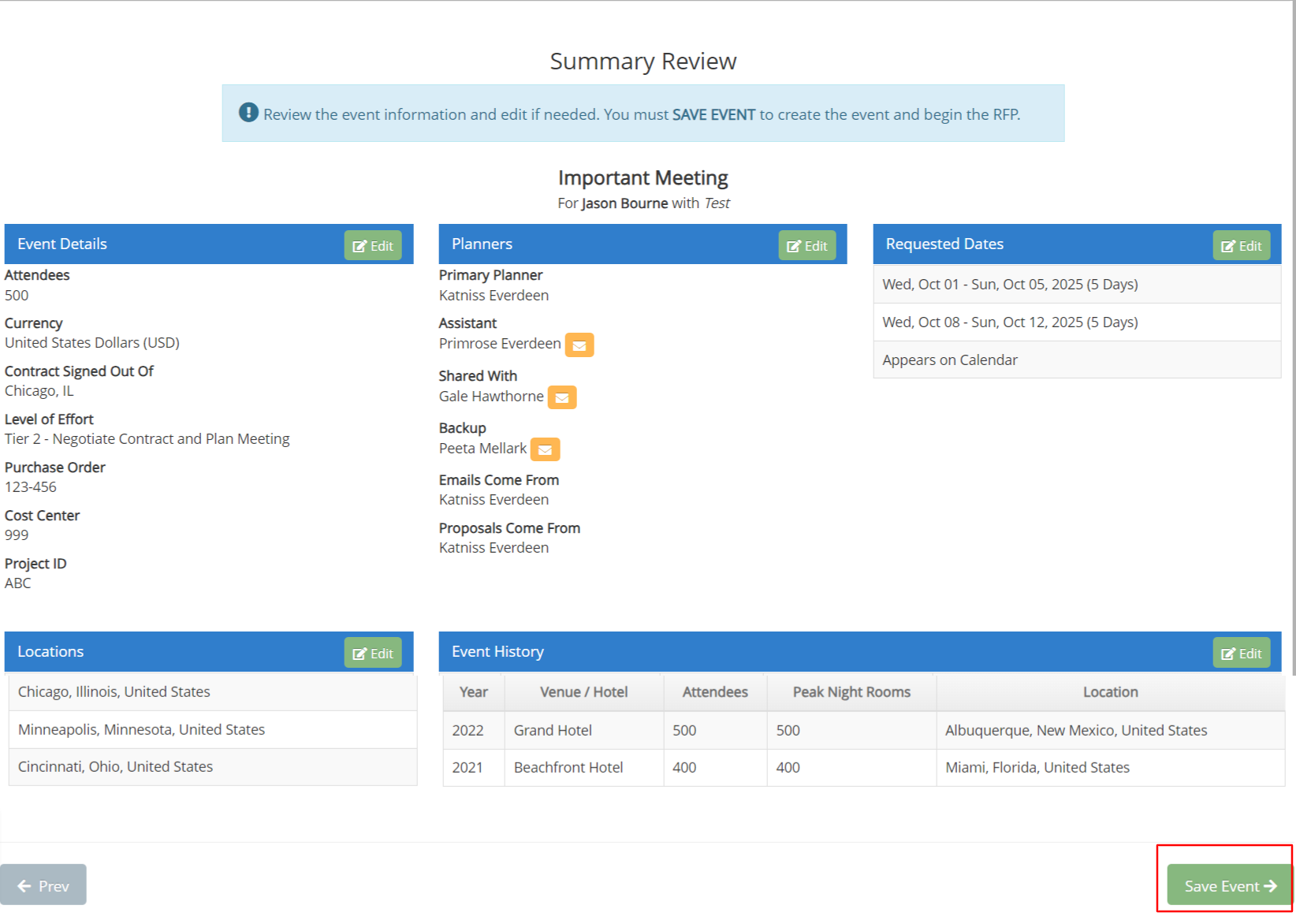Viewport: 1296px width, 924px height.
Task: Edit the Requested Dates section
Action: 1241,246
